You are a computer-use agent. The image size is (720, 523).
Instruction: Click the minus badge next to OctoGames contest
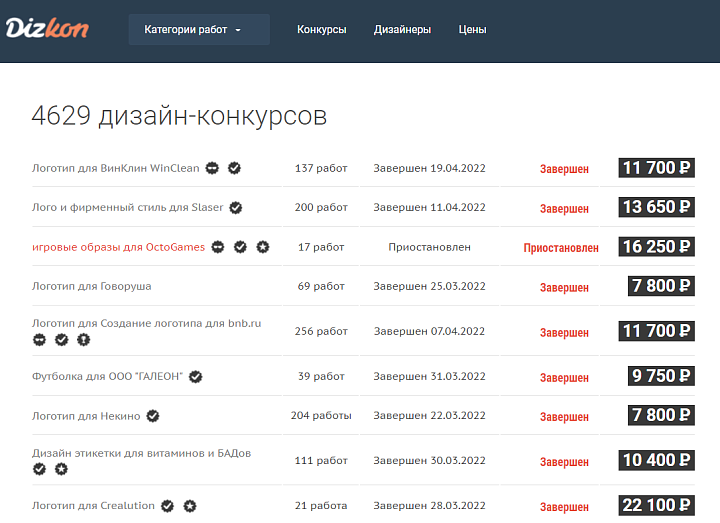pyautogui.click(x=217, y=247)
